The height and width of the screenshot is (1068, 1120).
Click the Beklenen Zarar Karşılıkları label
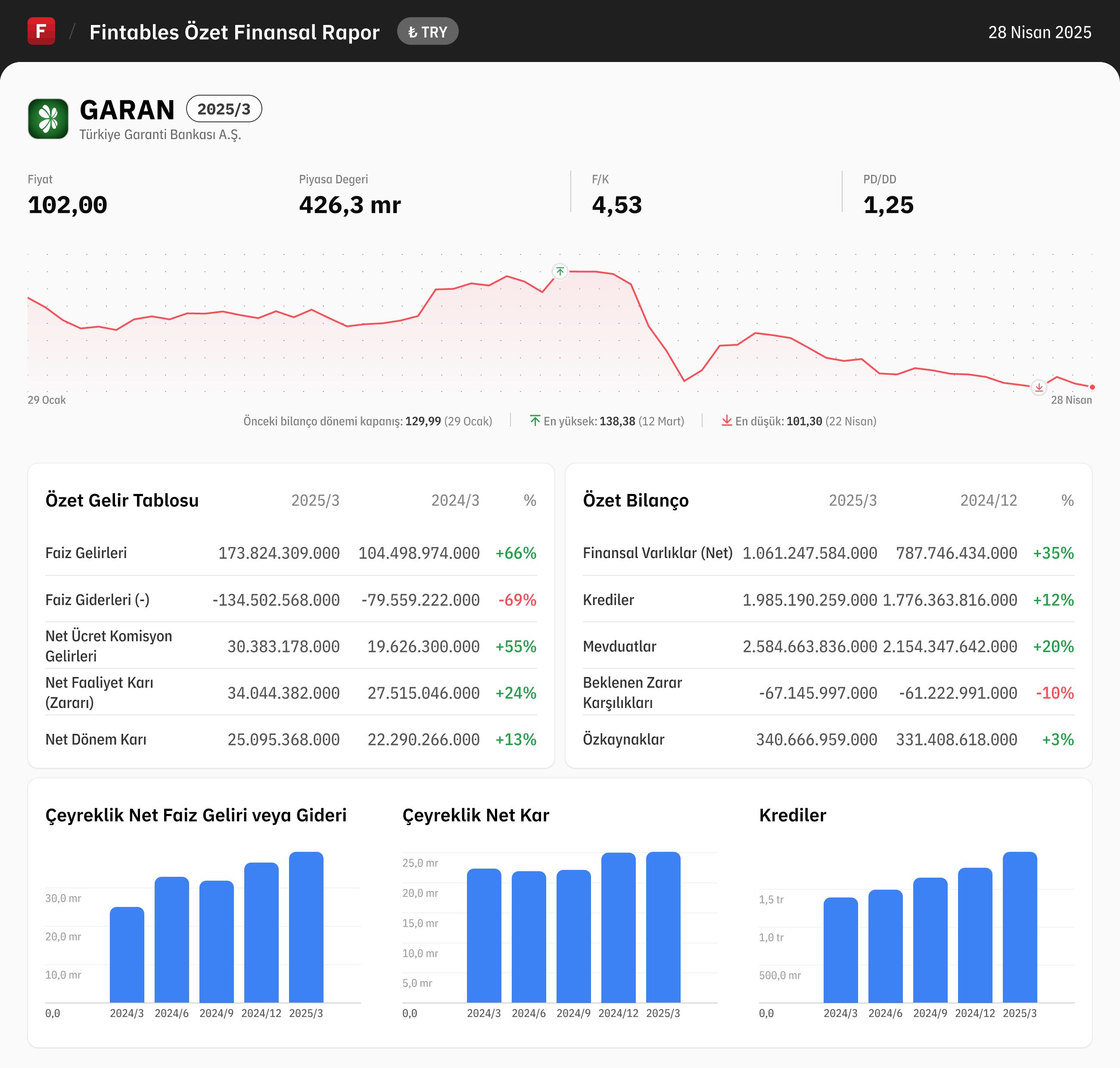(x=632, y=693)
